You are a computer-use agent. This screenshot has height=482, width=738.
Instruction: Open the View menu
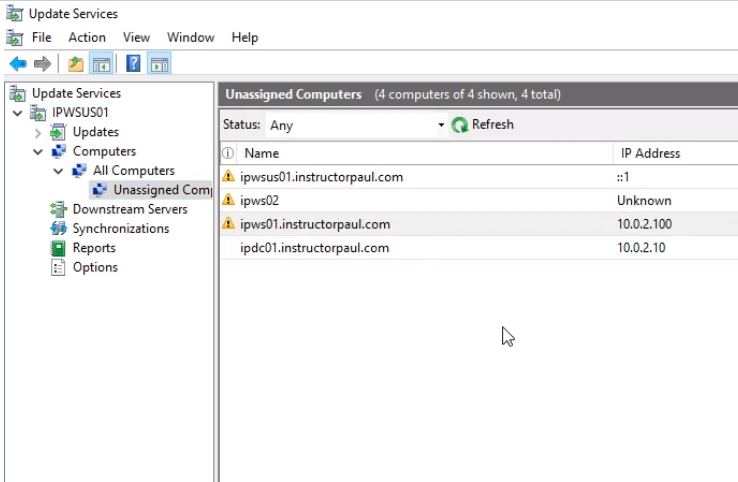(136, 37)
